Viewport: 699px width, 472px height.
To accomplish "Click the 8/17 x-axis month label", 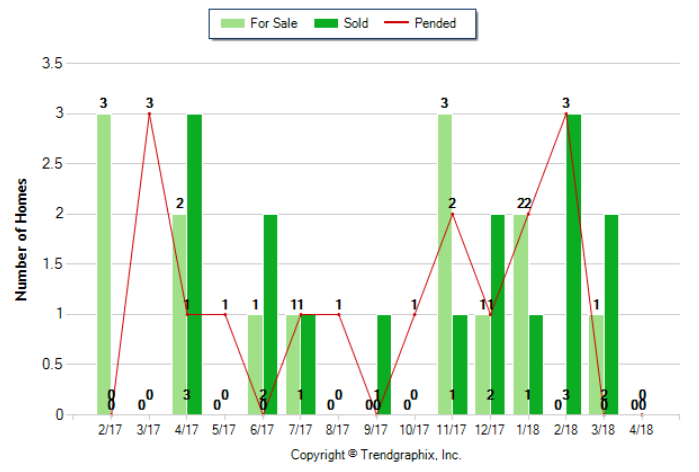I will coord(338,430).
